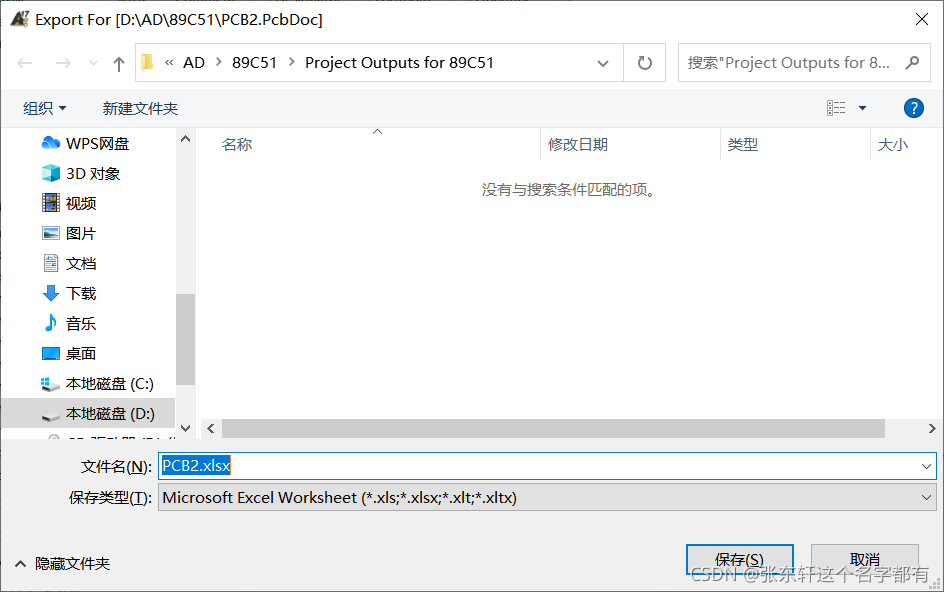
Task: Click the 图片 picture icon
Action: pos(51,233)
